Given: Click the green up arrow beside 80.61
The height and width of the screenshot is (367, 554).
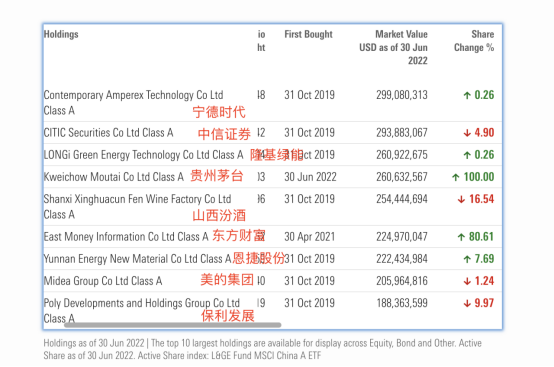Looking at the screenshot, I should [461, 237].
